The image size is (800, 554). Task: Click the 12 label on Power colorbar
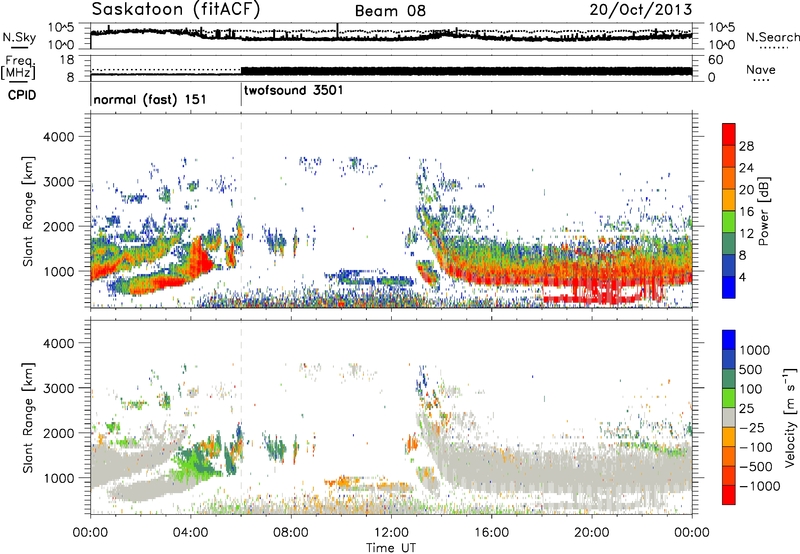pos(746,234)
